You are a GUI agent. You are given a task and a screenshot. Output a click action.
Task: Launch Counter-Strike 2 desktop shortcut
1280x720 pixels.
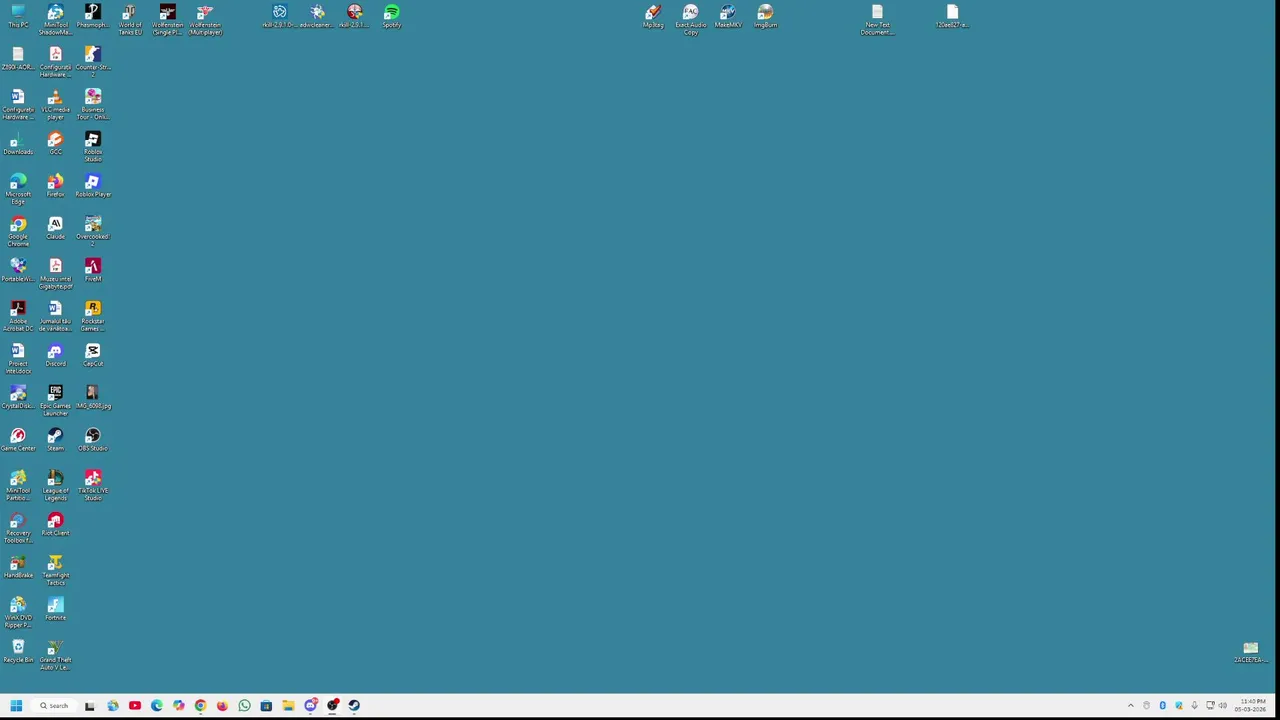point(93,62)
